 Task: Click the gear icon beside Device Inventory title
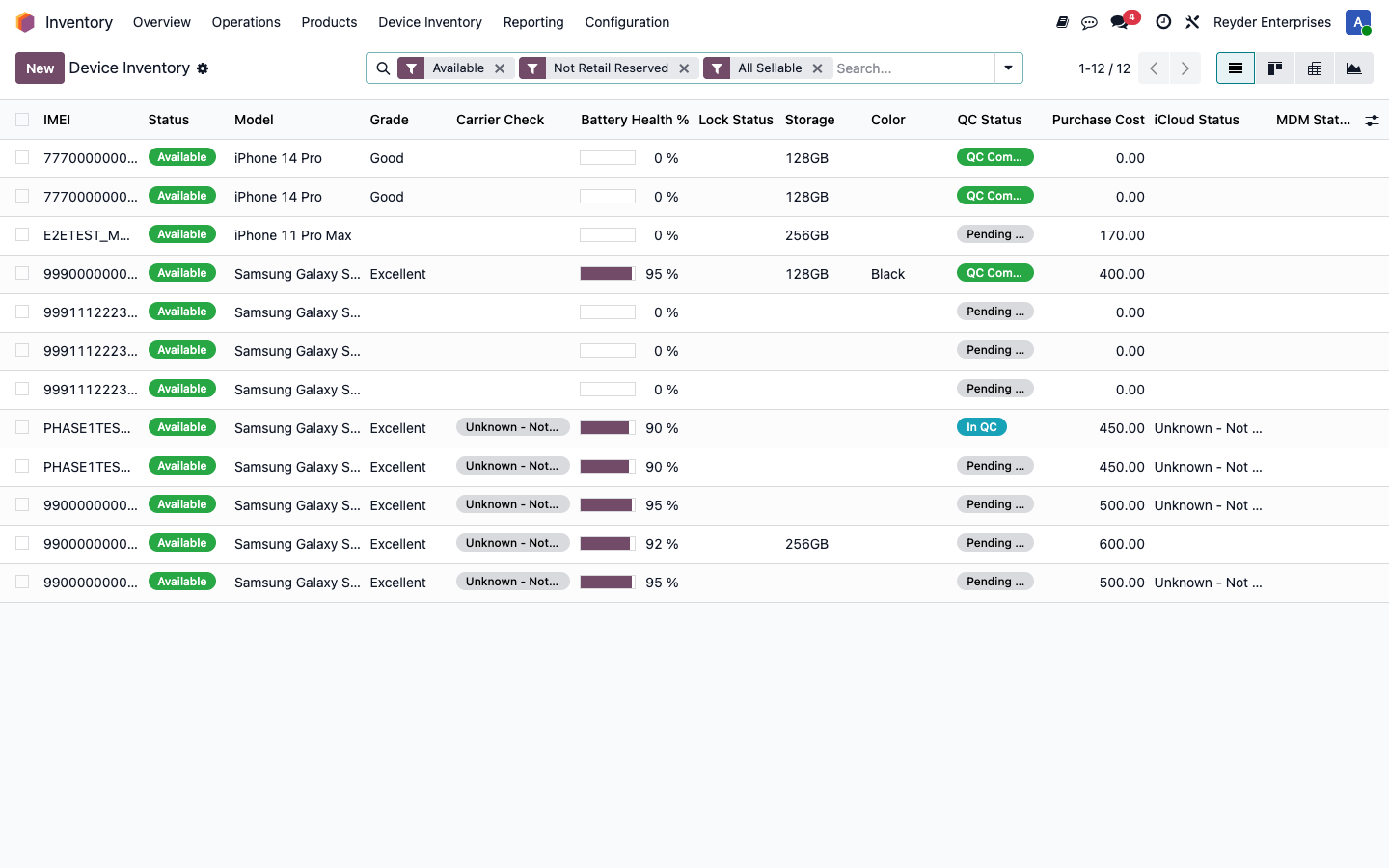[x=203, y=68]
